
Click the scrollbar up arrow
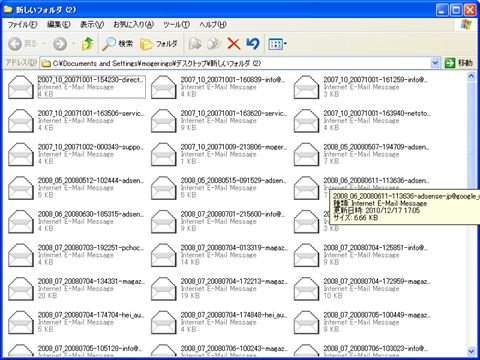click(x=471, y=76)
